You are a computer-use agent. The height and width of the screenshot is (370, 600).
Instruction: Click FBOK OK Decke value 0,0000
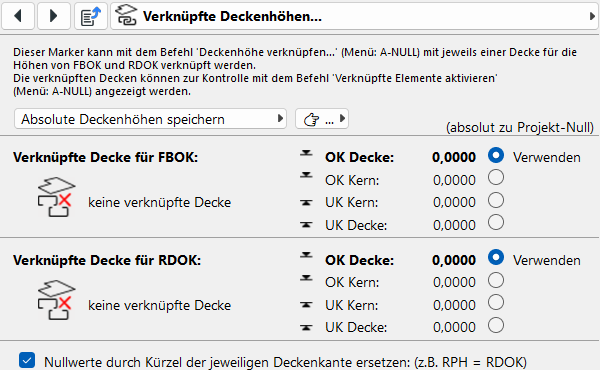(454, 157)
